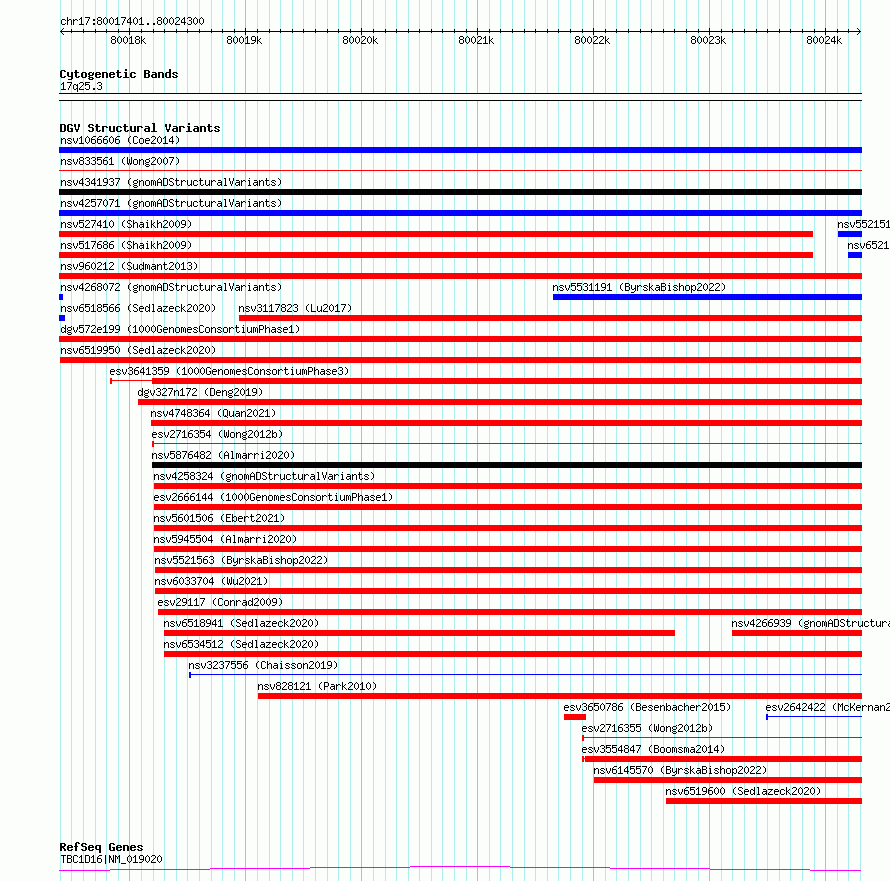890x881 pixels.
Task: Open the nsv5876482 (Almarri2020) label
Action: pos(223,455)
